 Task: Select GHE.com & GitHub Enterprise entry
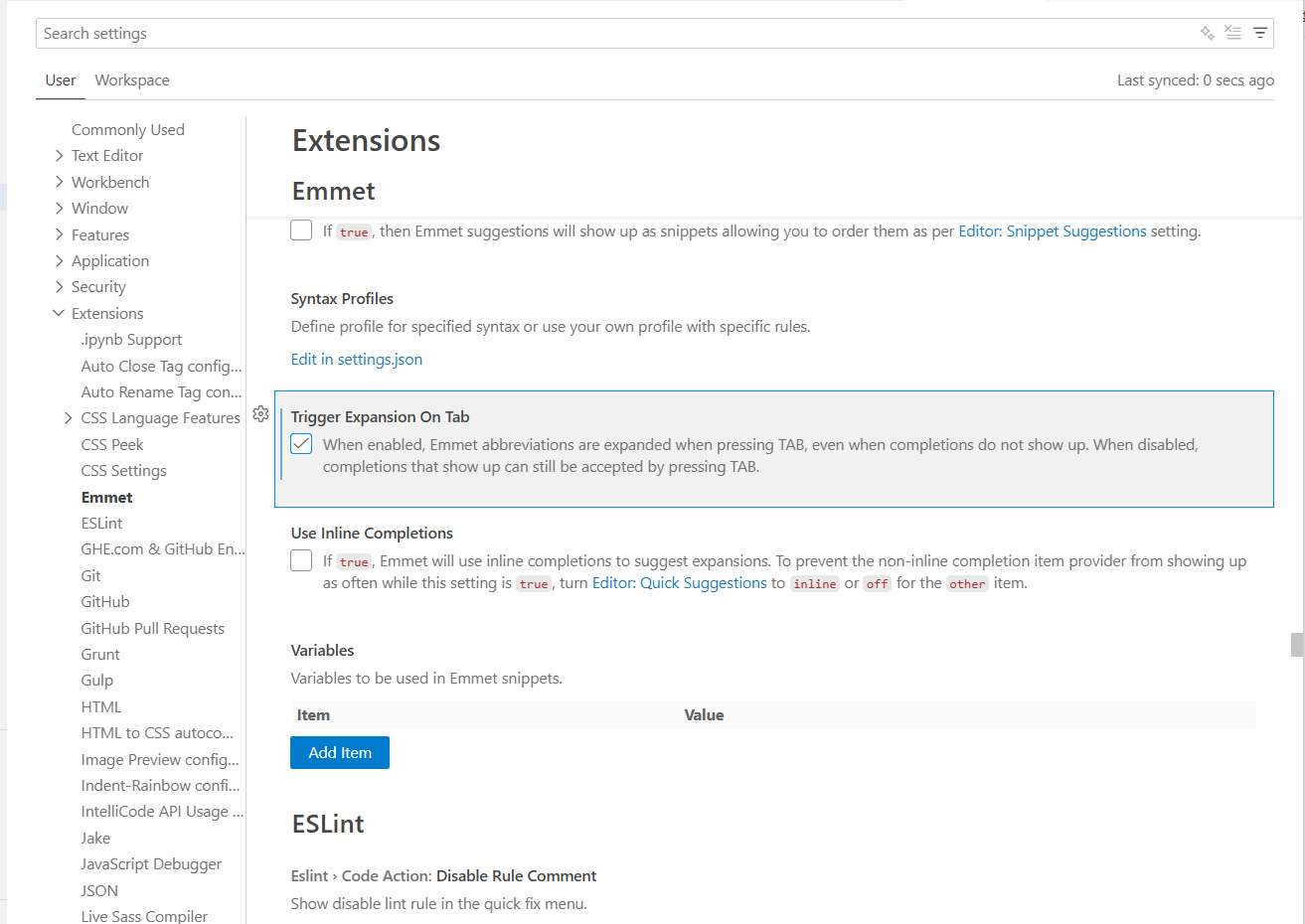coord(162,548)
